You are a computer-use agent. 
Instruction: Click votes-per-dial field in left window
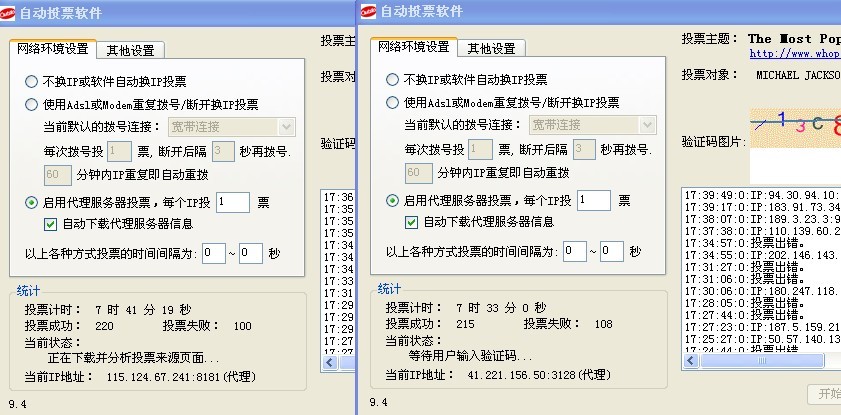point(119,152)
